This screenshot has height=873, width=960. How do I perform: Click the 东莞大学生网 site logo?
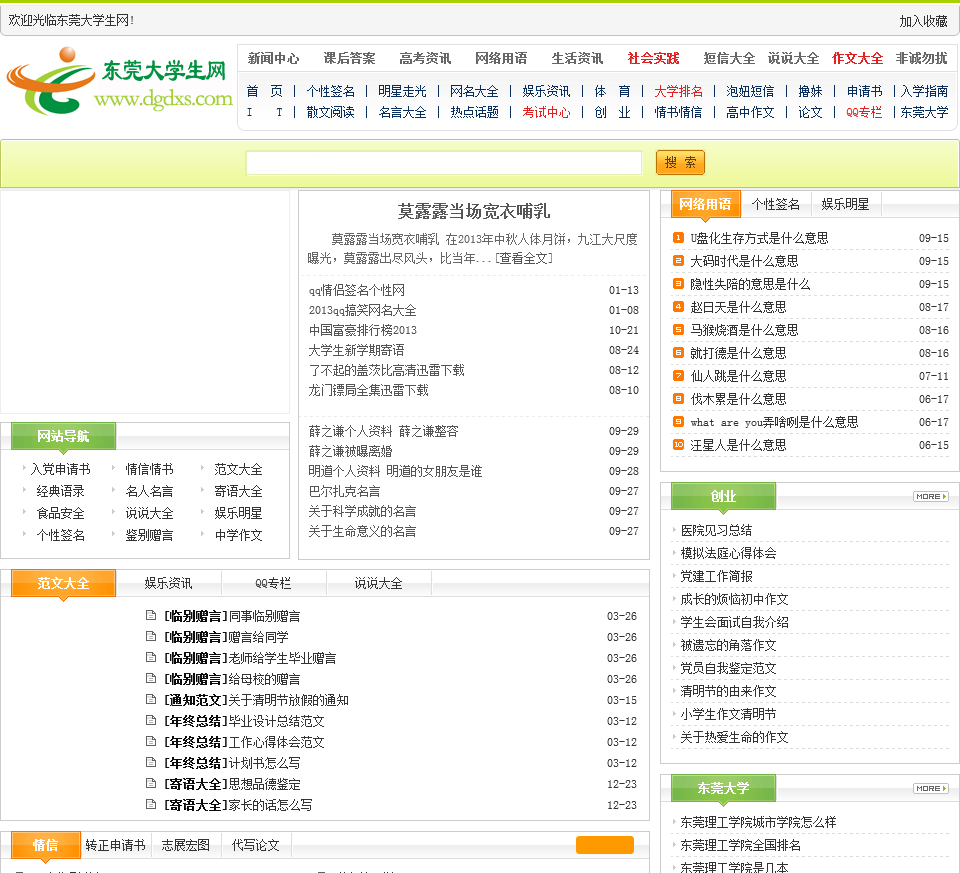119,81
